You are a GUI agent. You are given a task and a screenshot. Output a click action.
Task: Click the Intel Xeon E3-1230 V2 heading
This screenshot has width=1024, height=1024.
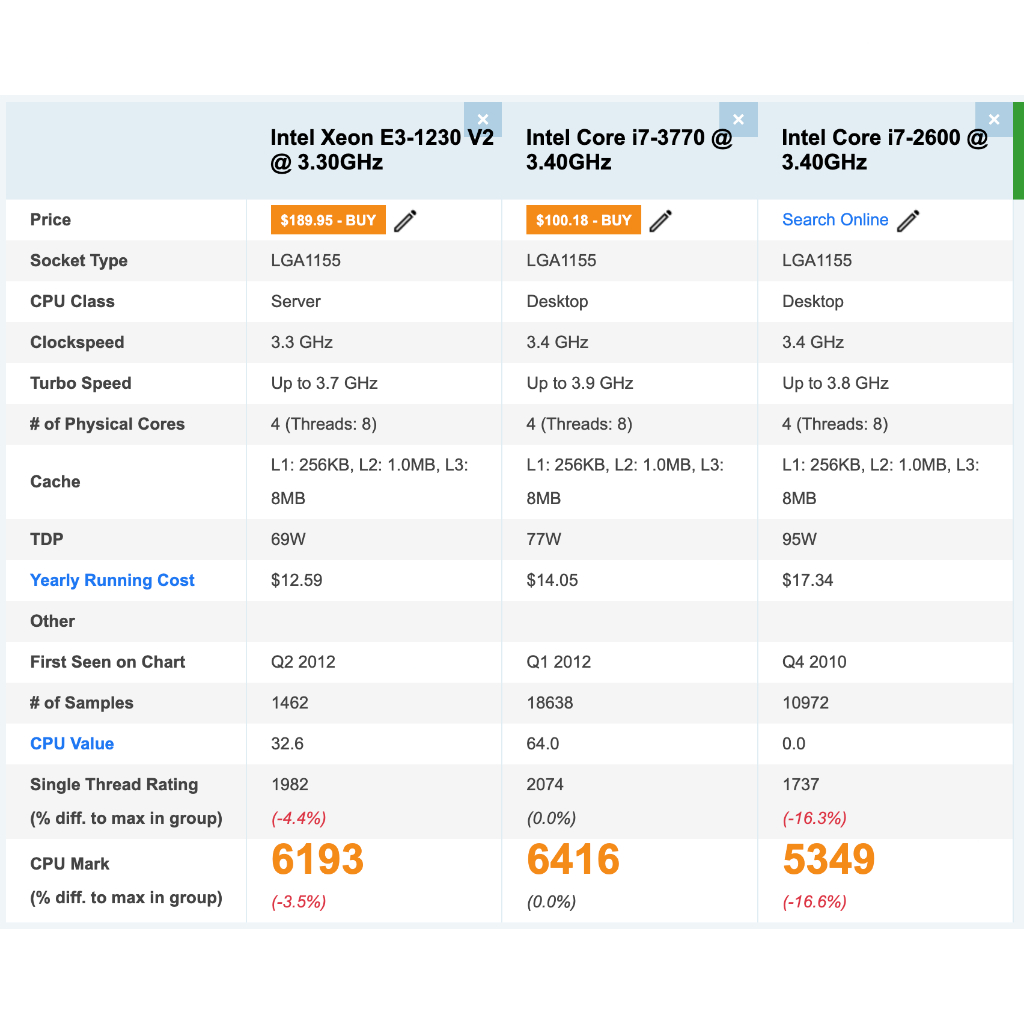(x=382, y=150)
